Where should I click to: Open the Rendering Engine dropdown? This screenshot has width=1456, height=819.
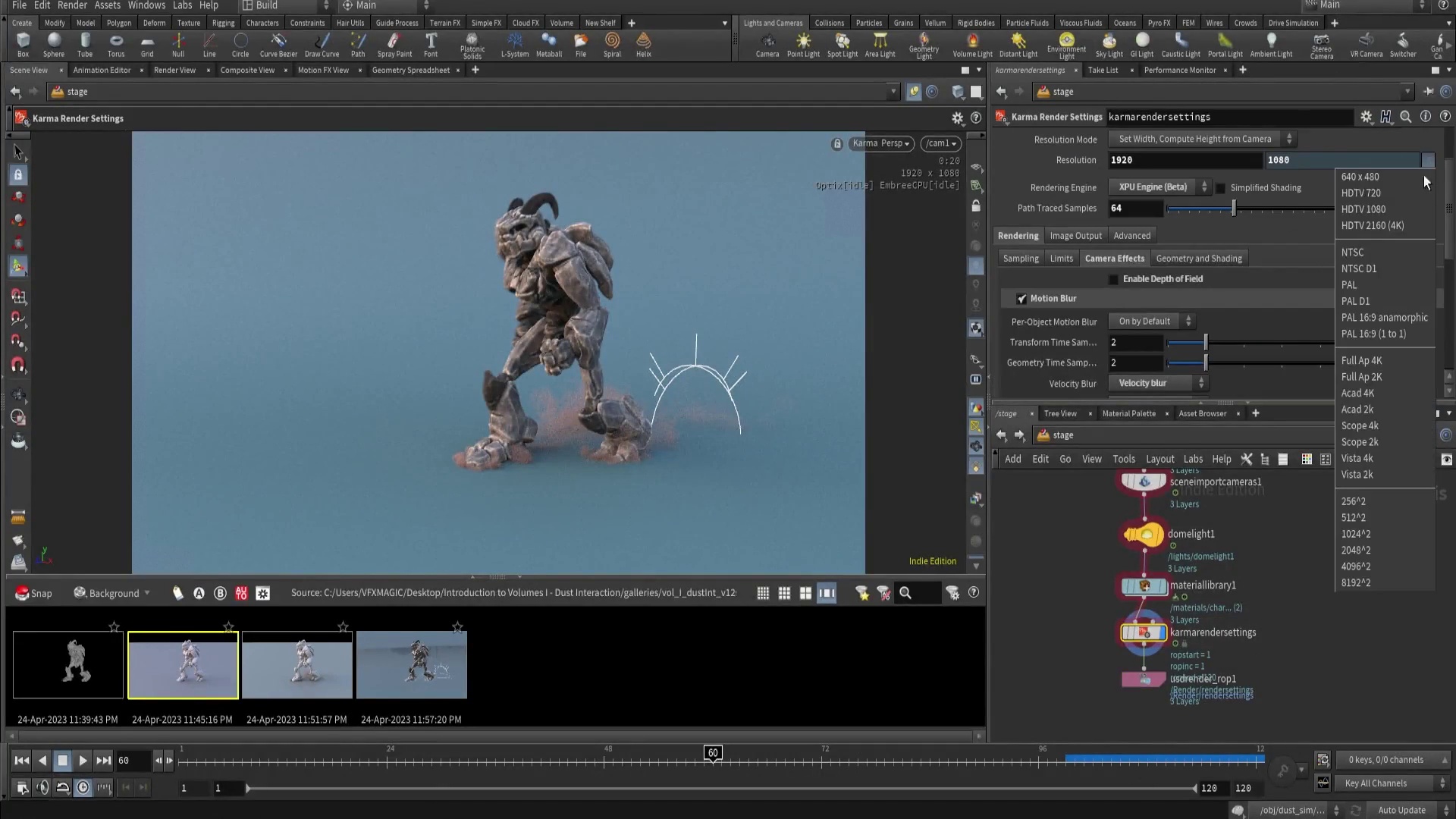pos(1159,187)
